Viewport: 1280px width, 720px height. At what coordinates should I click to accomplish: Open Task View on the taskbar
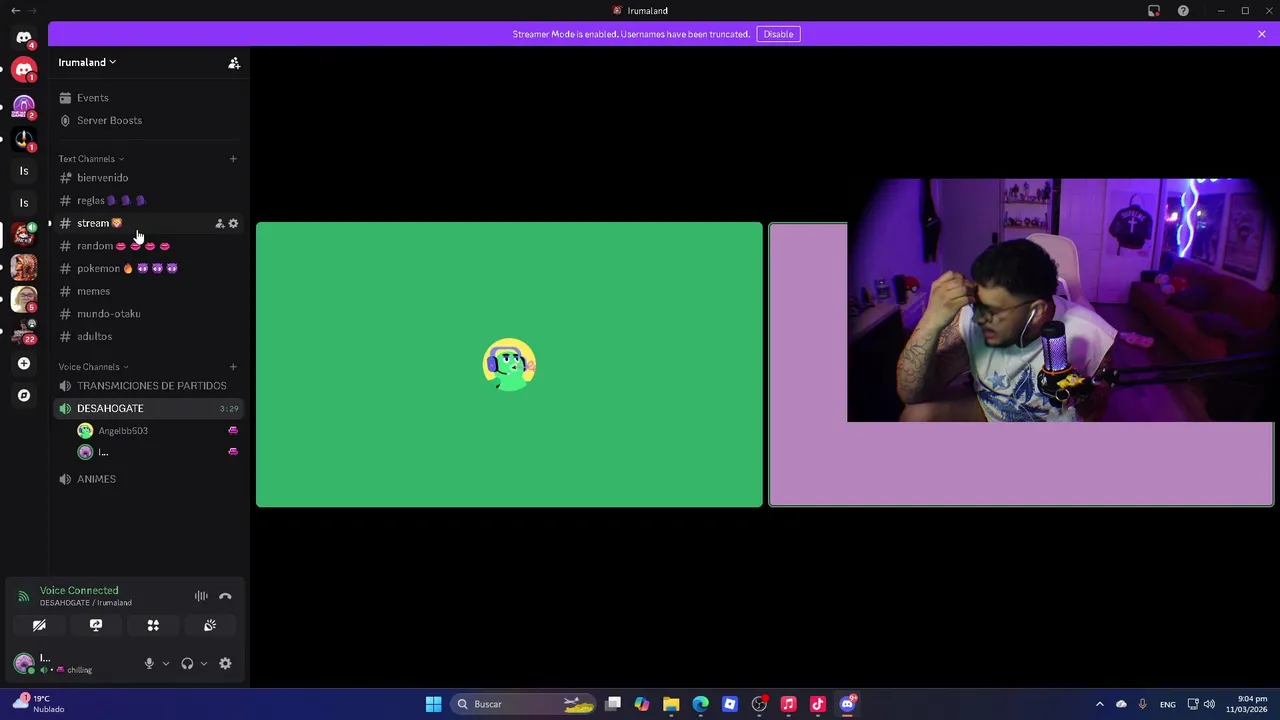[x=613, y=704]
